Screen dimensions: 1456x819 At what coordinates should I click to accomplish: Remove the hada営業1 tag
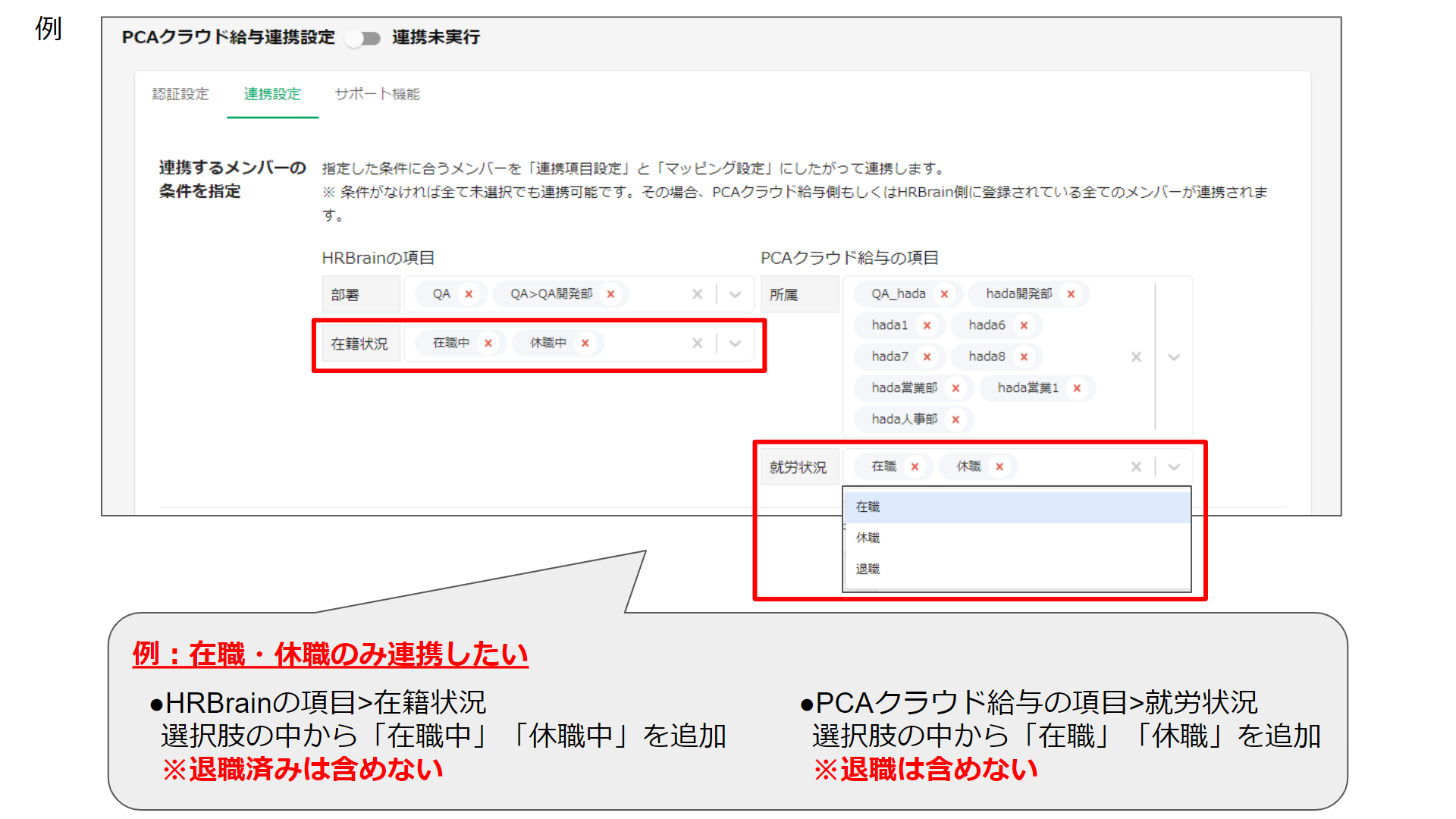pos(1077,388)
